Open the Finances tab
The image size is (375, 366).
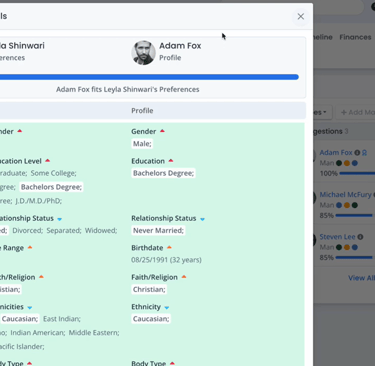click(x=355, y=37)
